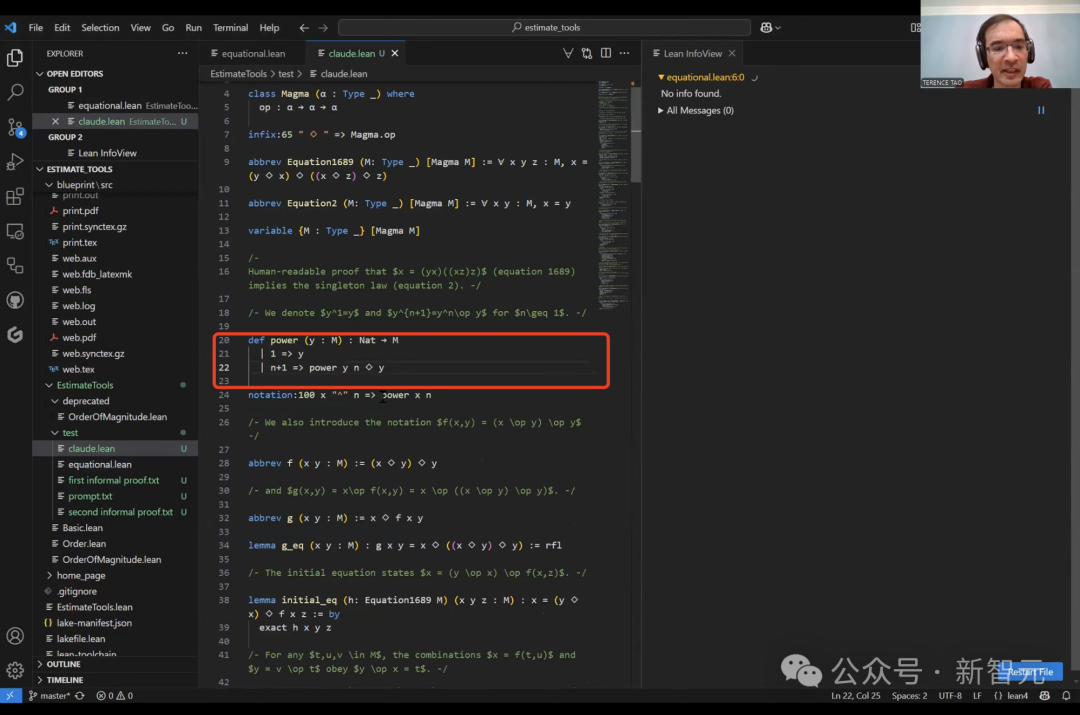Open the Search view in activity bar
This screenshot has width=1080, height=715.
click(x=15, y=92)
